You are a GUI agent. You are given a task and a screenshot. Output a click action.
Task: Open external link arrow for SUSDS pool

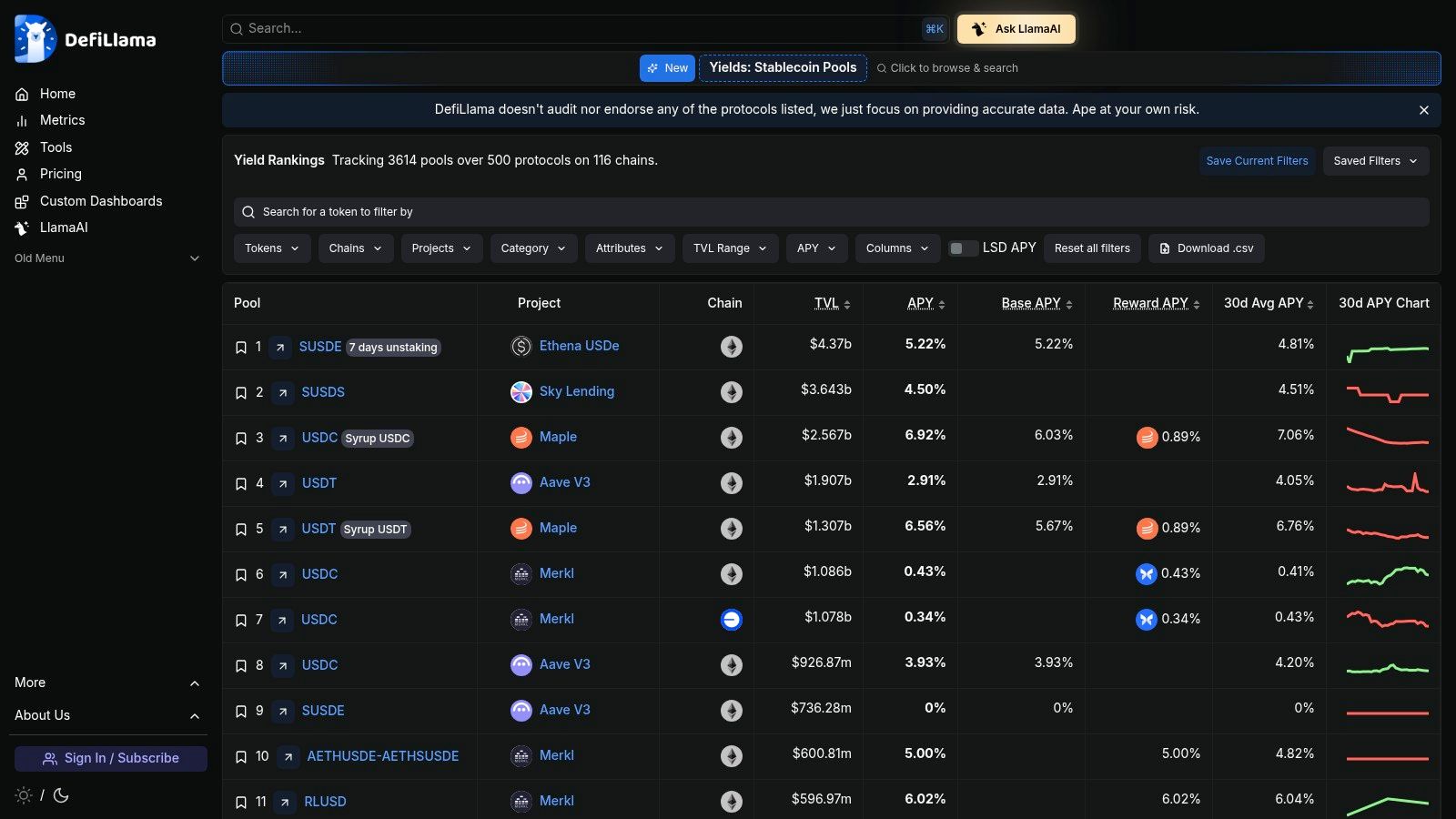point(283,393)
